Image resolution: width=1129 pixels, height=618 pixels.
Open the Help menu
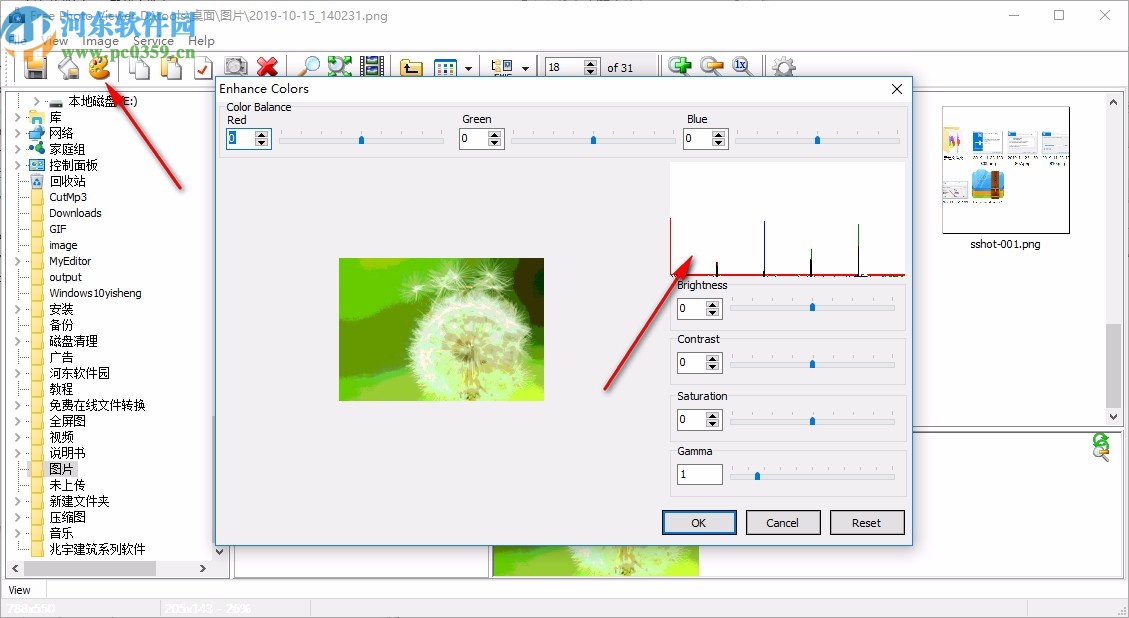pyautogui.click(x=202, y=41)
